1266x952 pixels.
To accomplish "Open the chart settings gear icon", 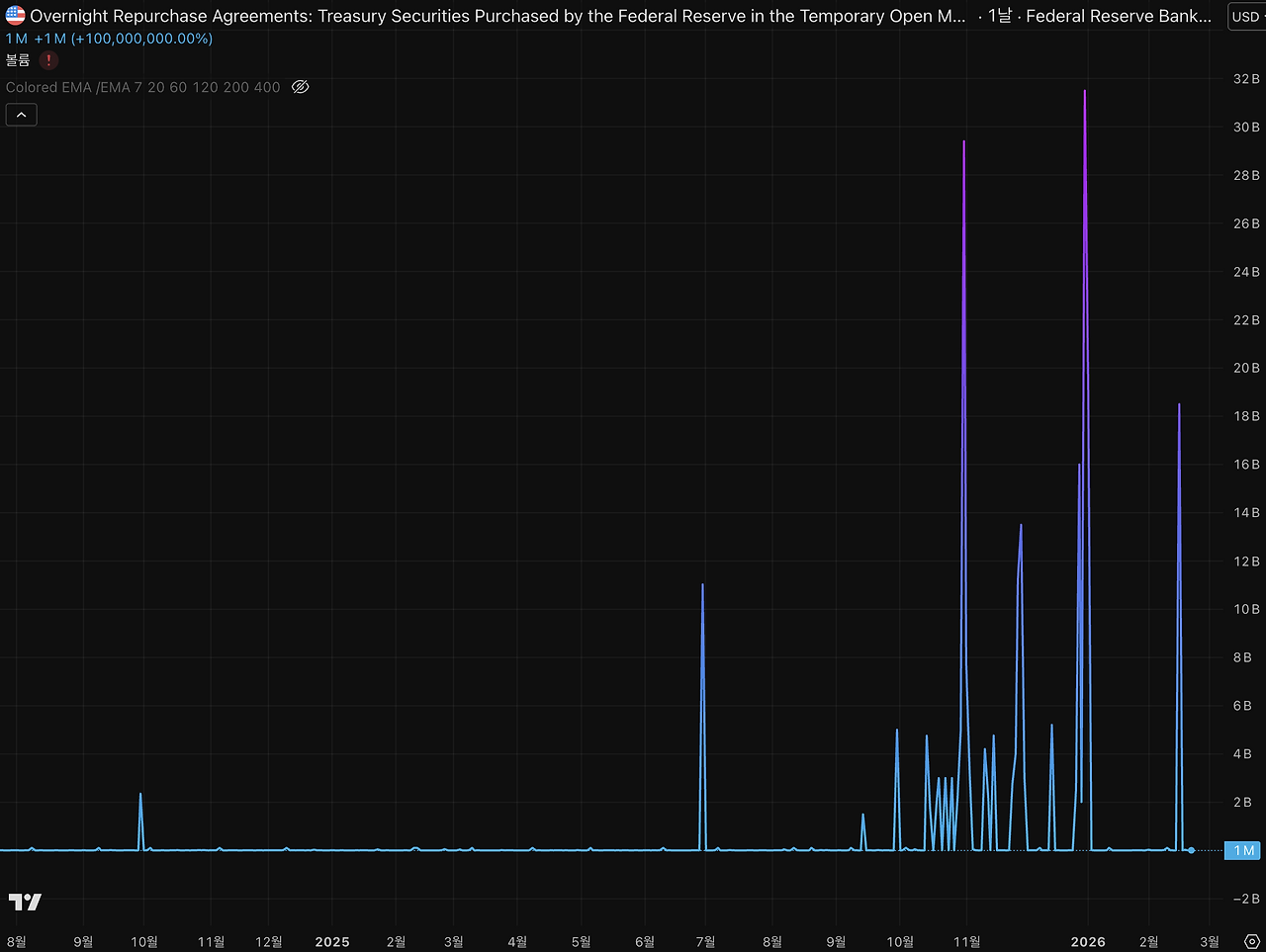I will 1251,941.
